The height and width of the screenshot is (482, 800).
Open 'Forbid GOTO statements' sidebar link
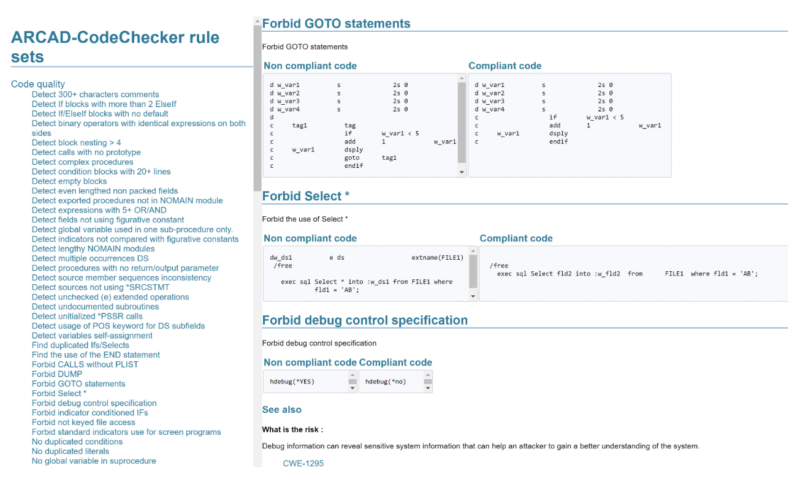[78, 384]
